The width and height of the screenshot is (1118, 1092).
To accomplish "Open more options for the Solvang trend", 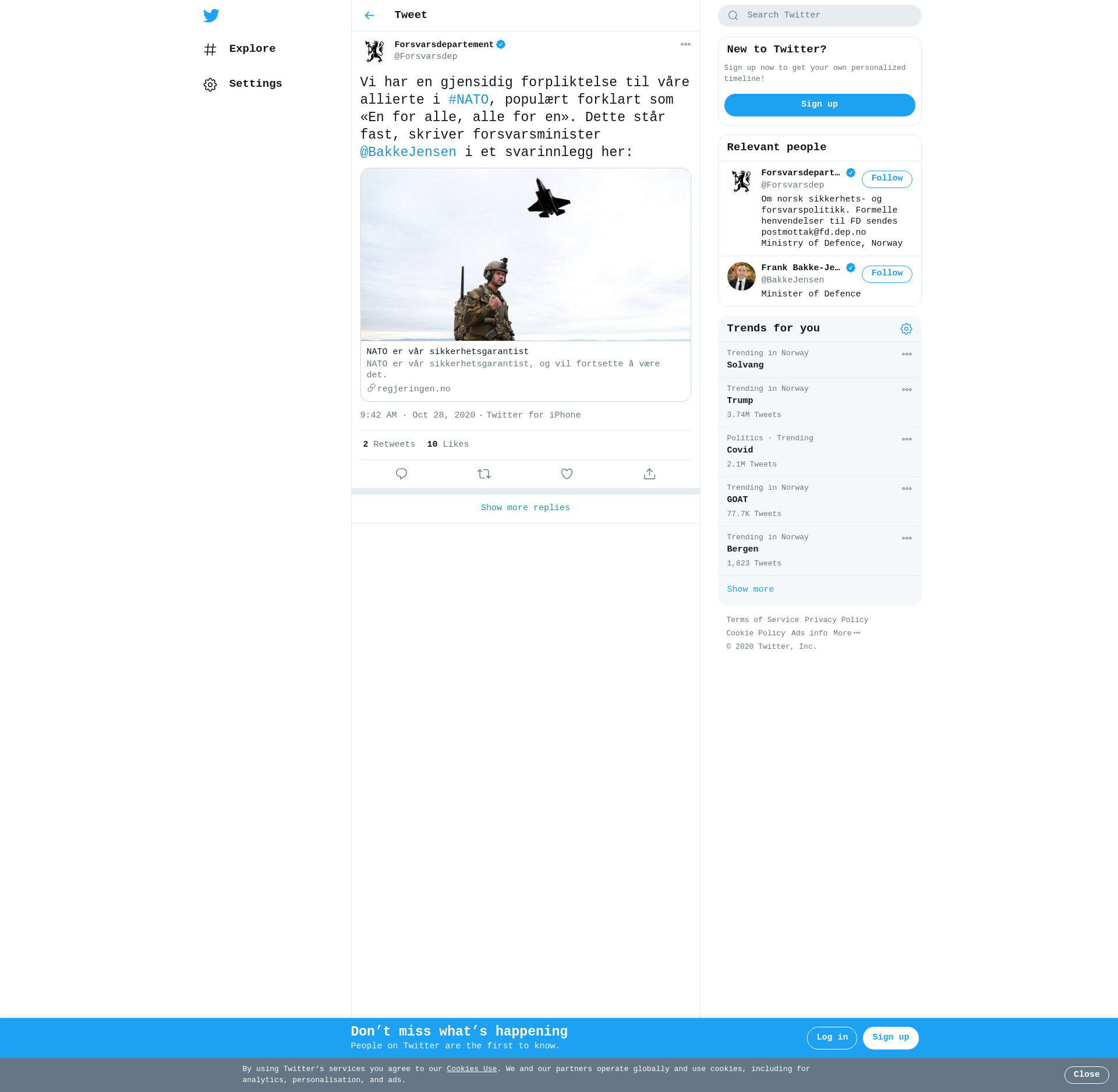I will 907,354.
